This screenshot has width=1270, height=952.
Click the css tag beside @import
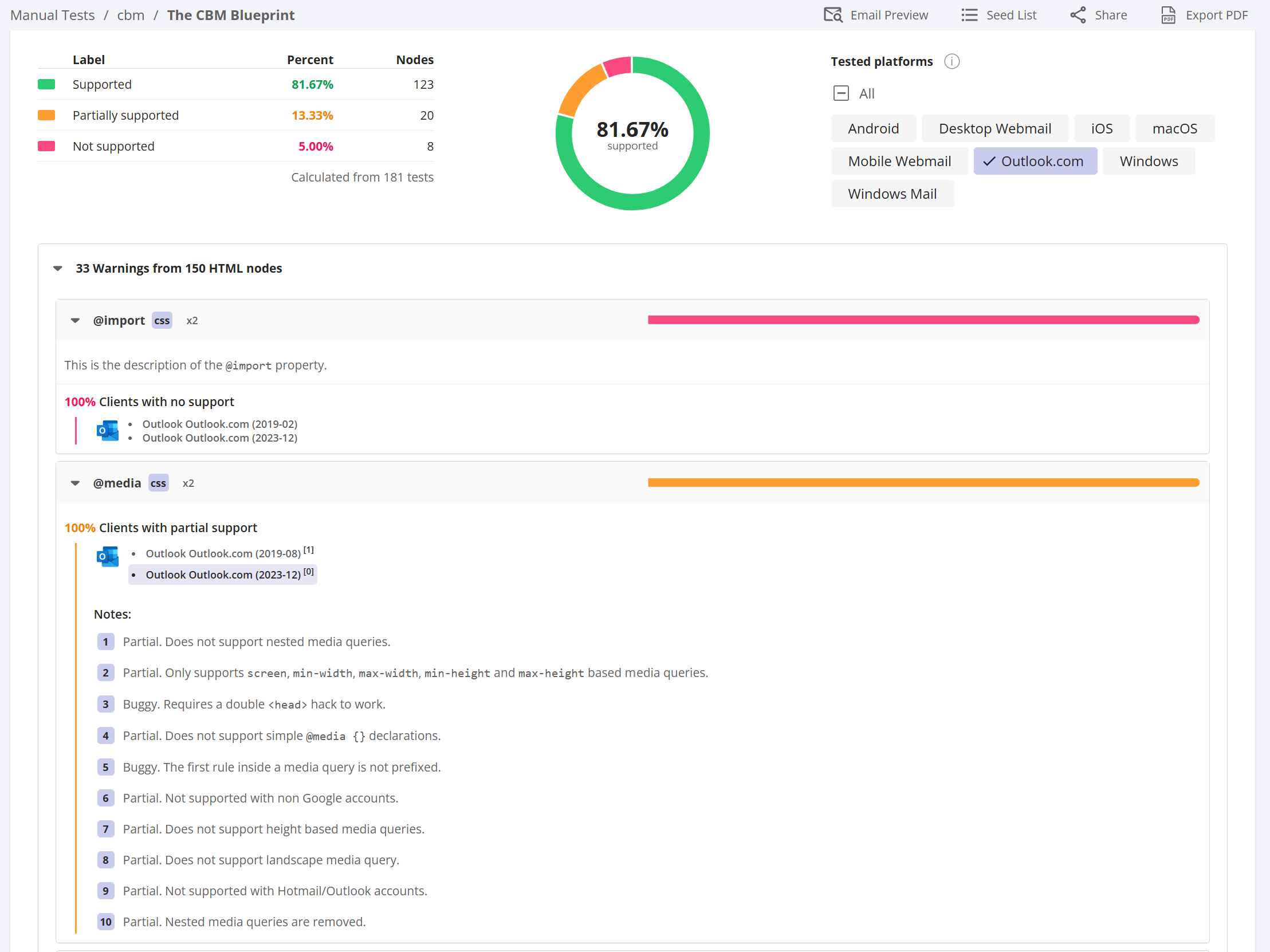click(x=162, y=320)
